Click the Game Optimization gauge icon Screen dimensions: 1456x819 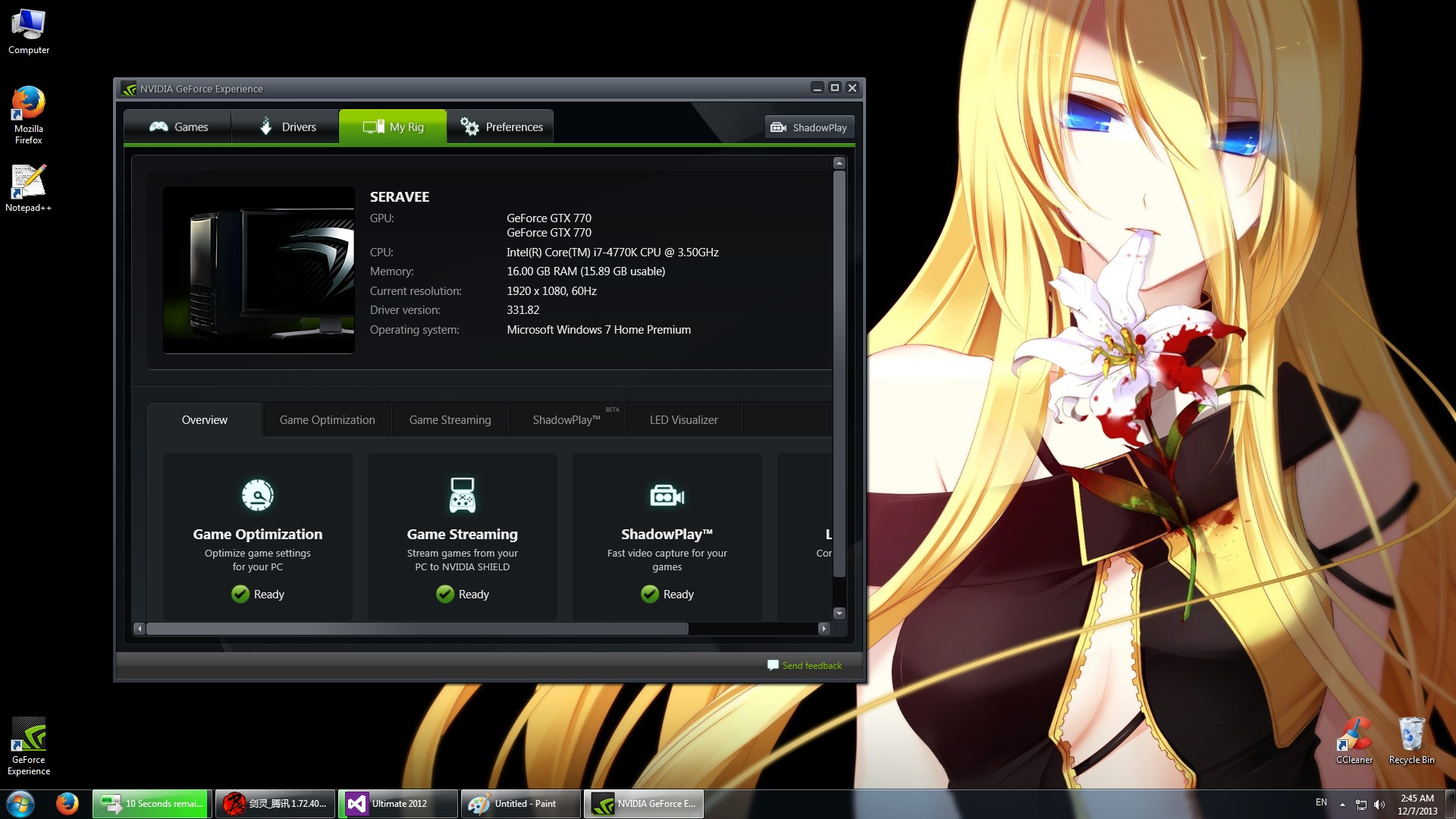pyautogui.click(x=257, y=495)
